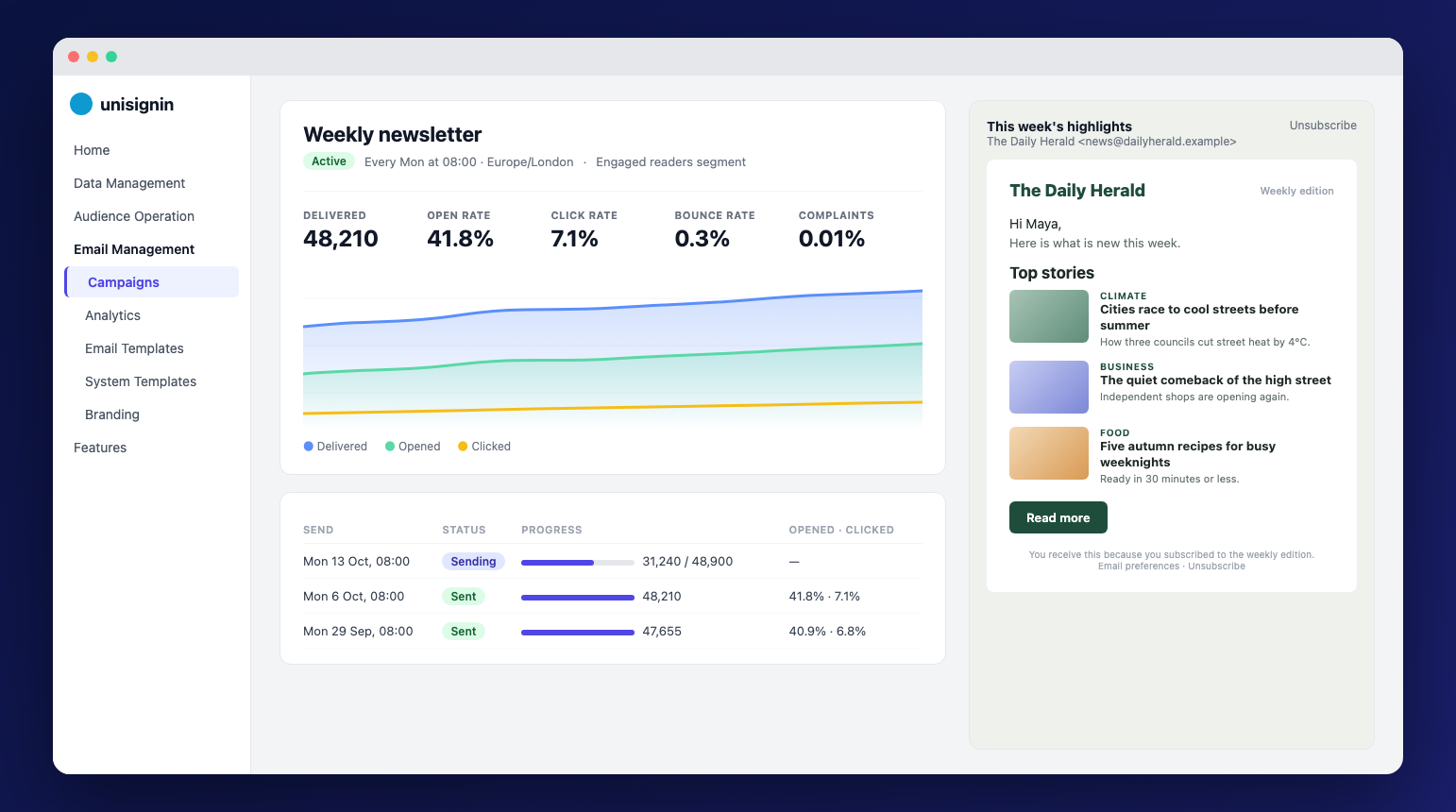Click the Click rate 7.1% value
Viewport: 1456px width, 812px height.
point(574,239)
